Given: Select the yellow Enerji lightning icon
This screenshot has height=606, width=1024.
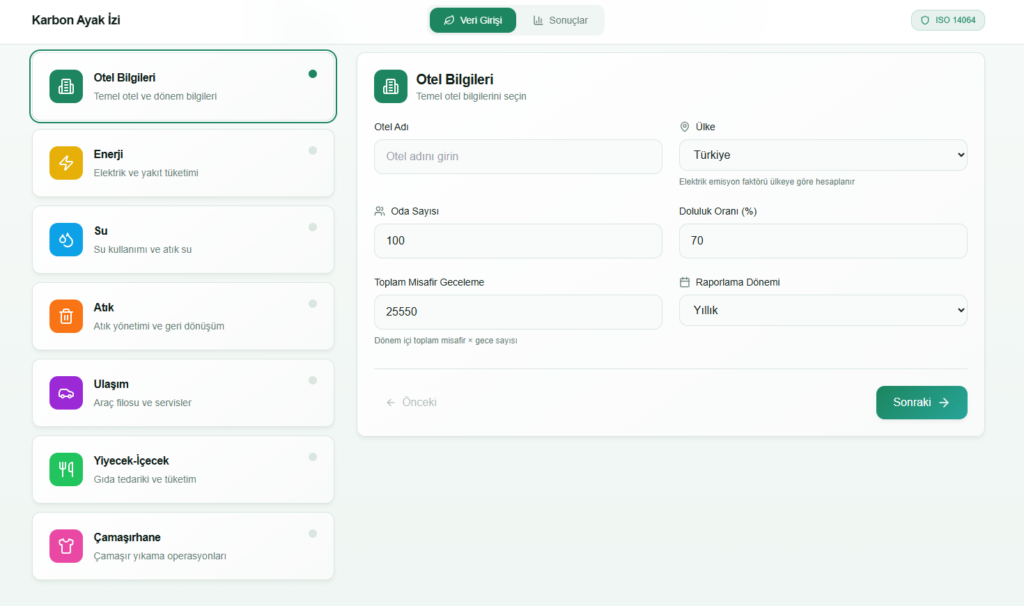Looking at the screenshot, I should [x=66, y=163].
